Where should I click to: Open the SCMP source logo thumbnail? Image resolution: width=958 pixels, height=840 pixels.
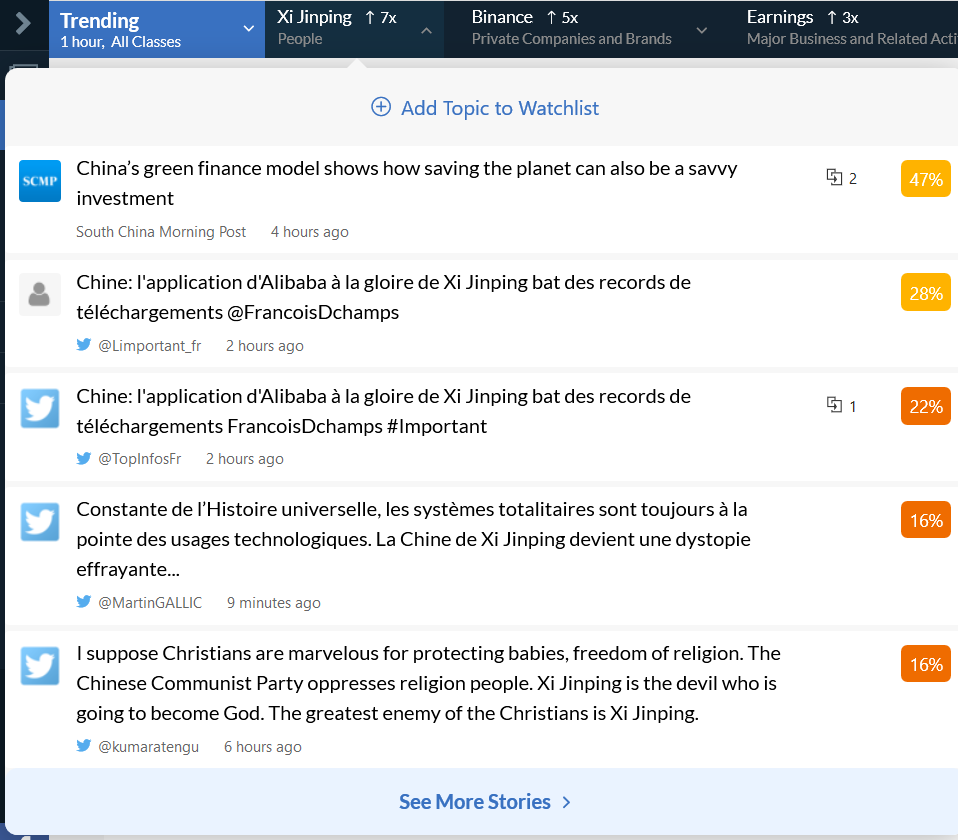coord(40,181)
